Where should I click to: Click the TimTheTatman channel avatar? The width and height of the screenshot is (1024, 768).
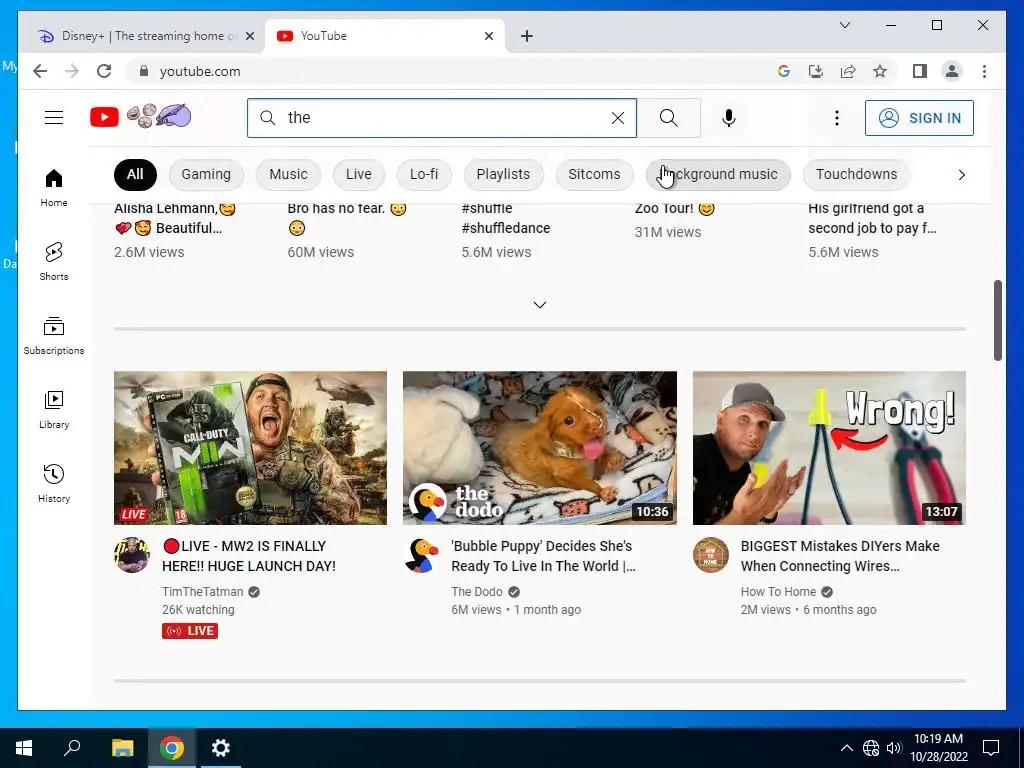pos(133,555)
